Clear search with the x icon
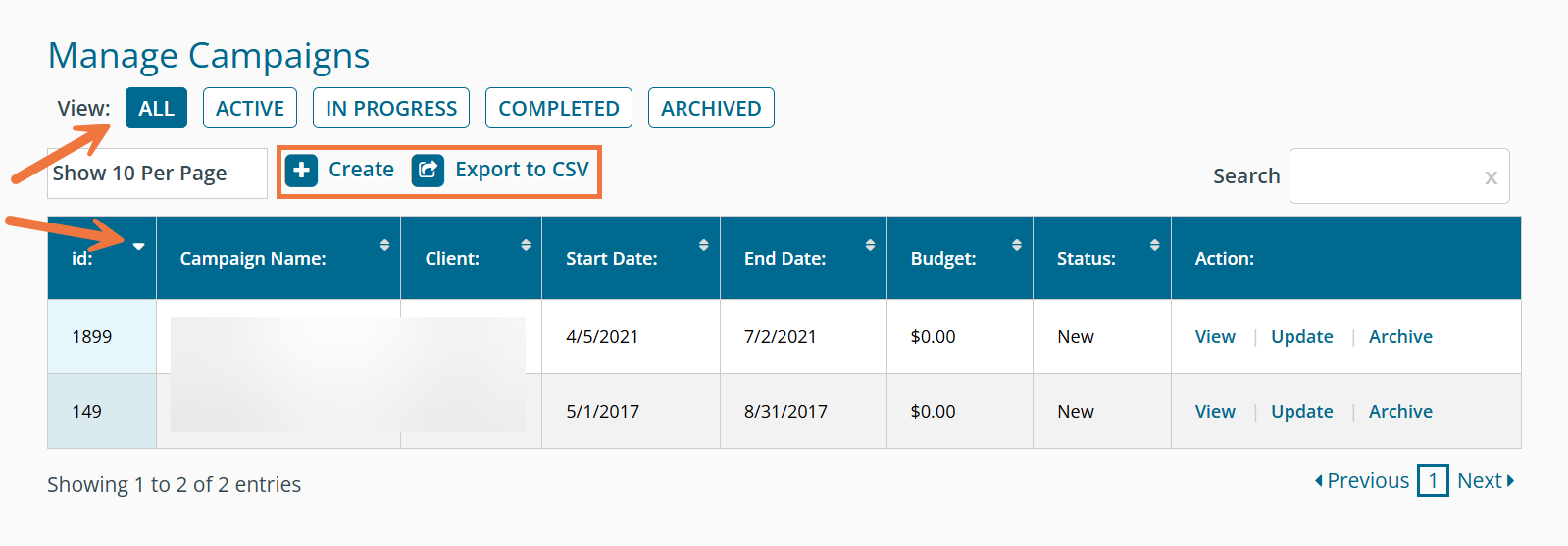 point(1491,177)
